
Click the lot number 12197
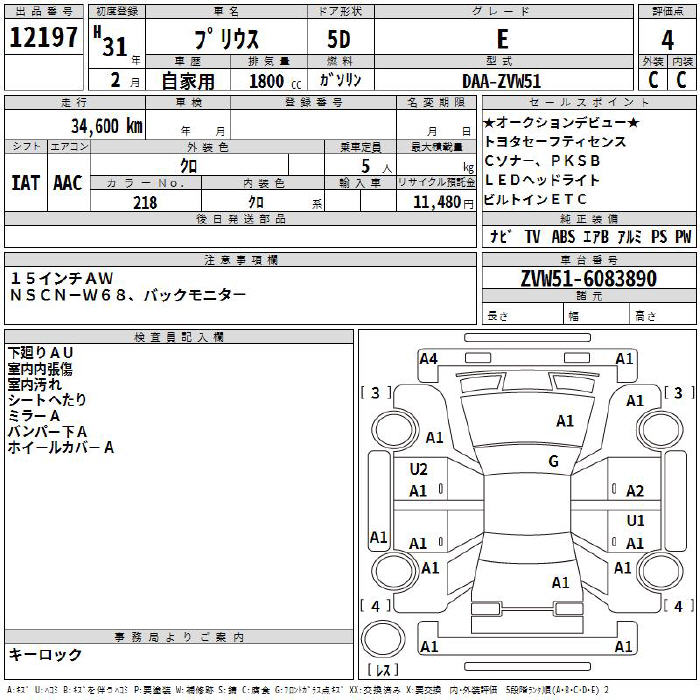click(44, 40)
